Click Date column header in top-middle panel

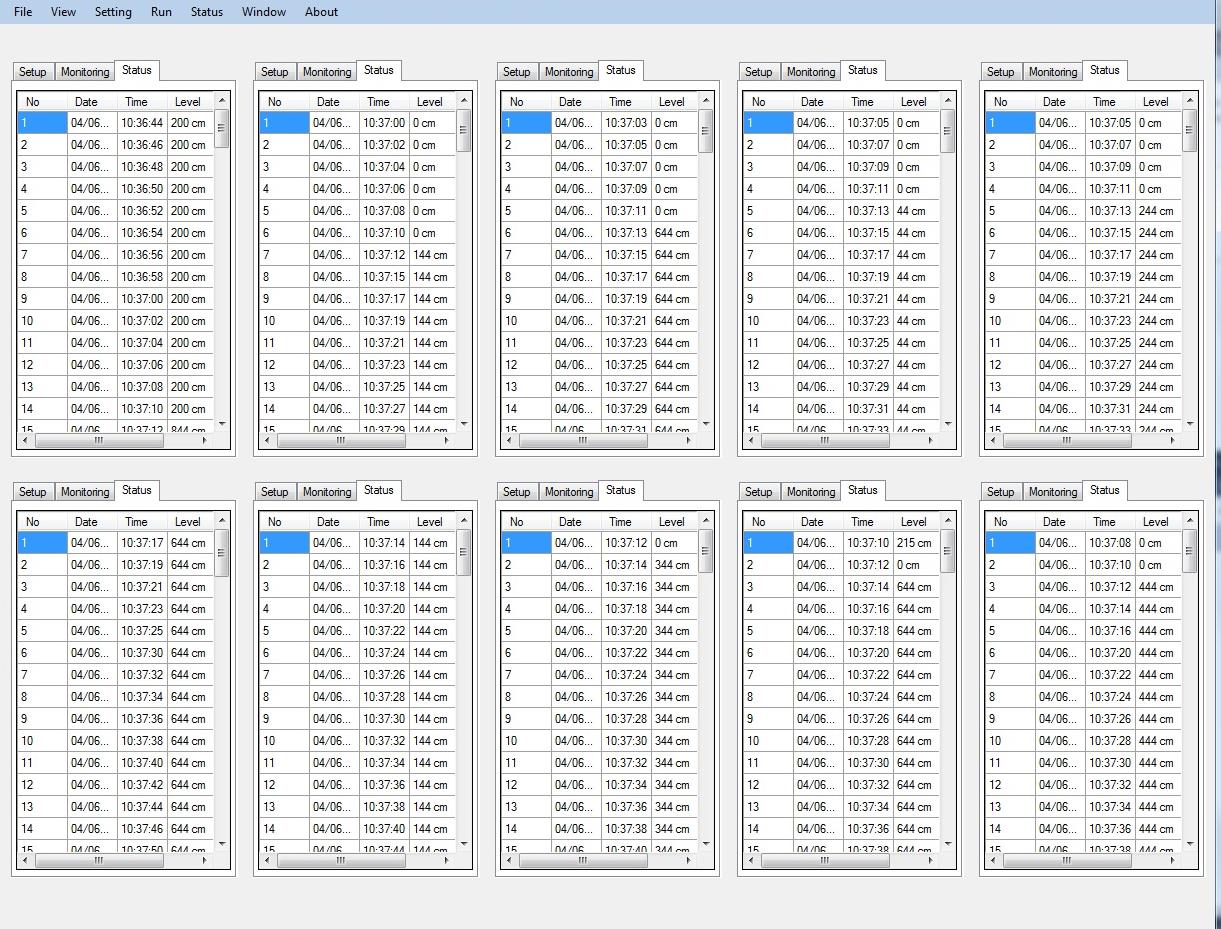(x=570, y=102)
